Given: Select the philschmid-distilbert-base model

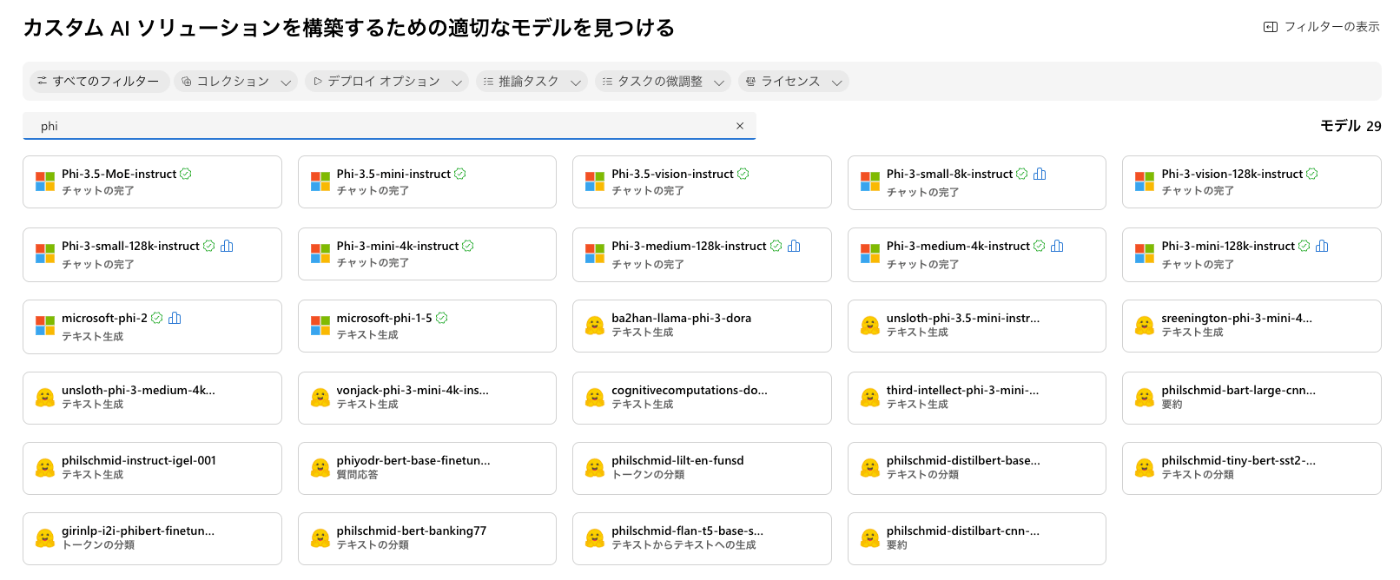Looking at the screenshot, I should click(977, 468).
